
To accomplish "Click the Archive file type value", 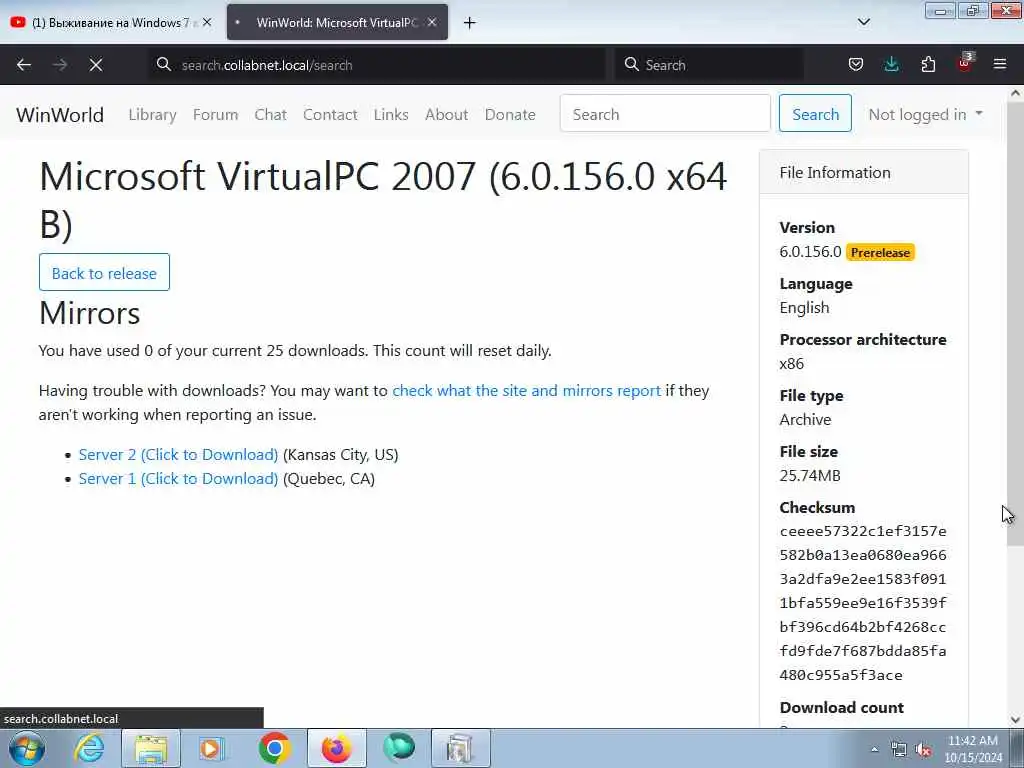I will point(805,419).
